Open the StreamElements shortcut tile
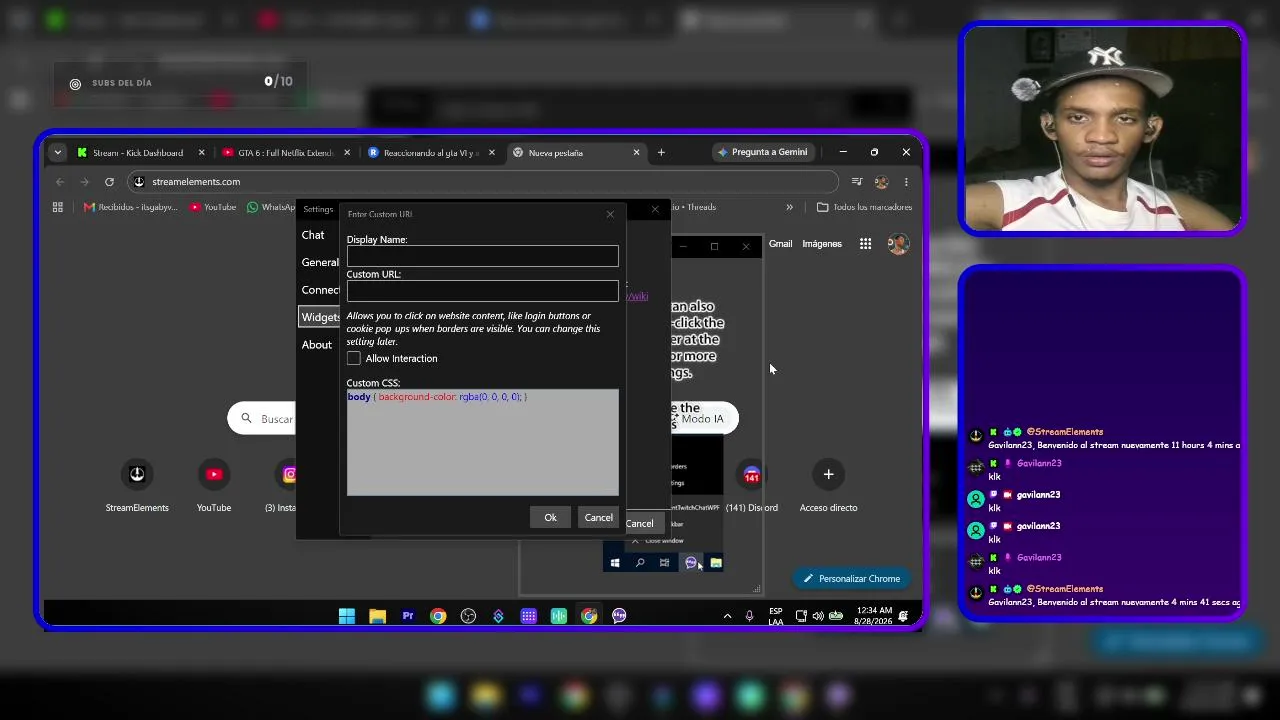The image size is (1280, 720). point(137,485)
